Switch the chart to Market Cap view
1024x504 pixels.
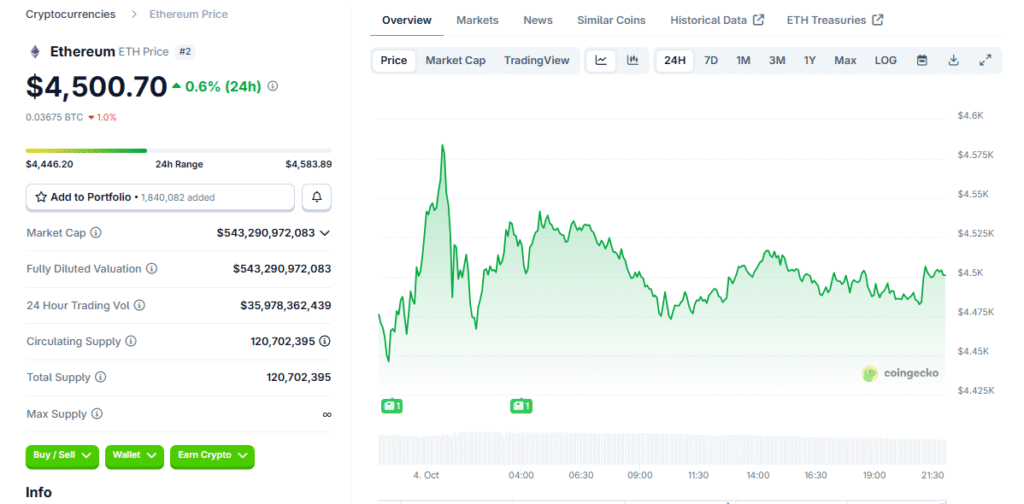[x=455, y=60]
